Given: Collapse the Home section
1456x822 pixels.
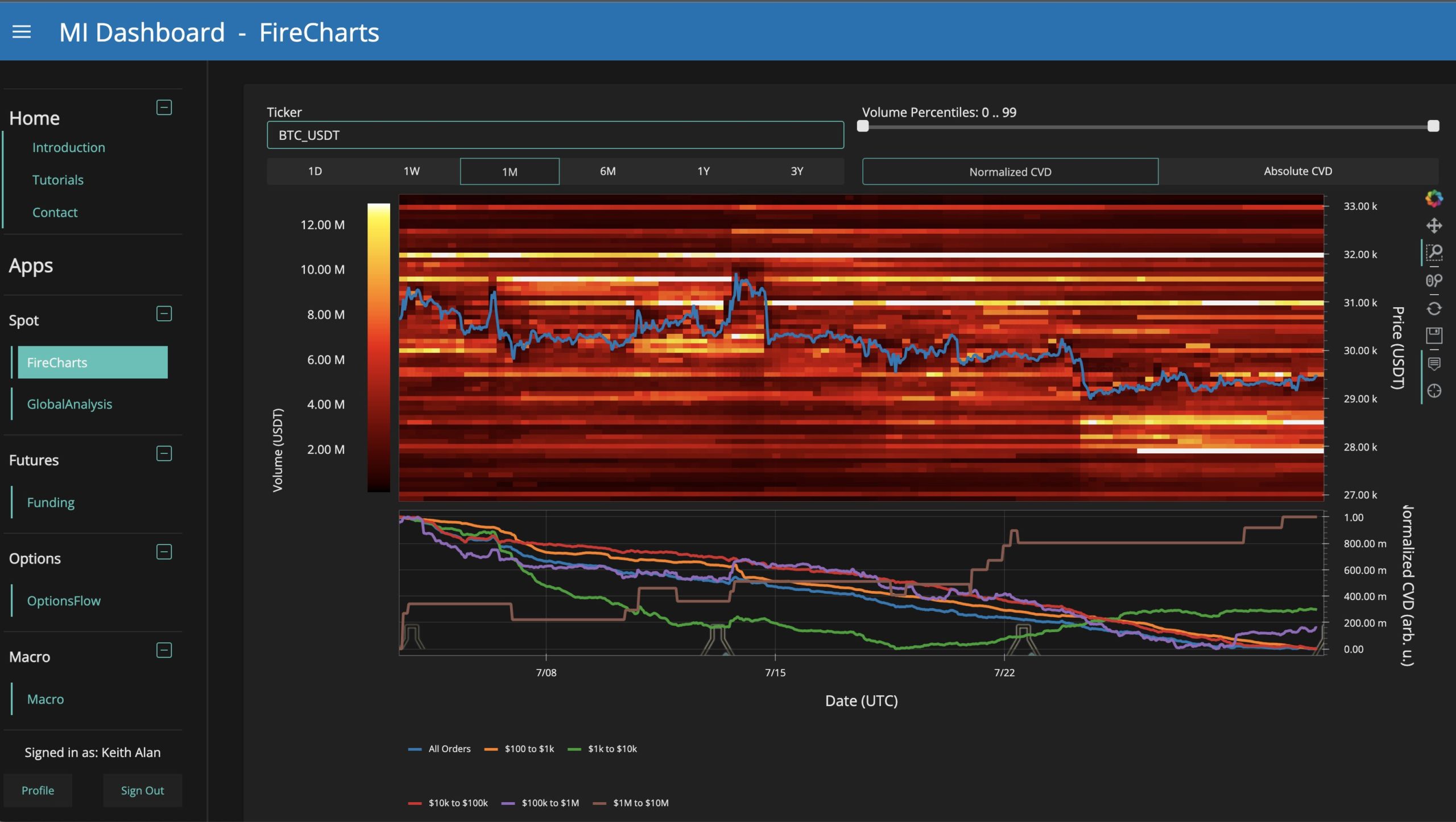Looking at the screenshot, I should point(164,108).
